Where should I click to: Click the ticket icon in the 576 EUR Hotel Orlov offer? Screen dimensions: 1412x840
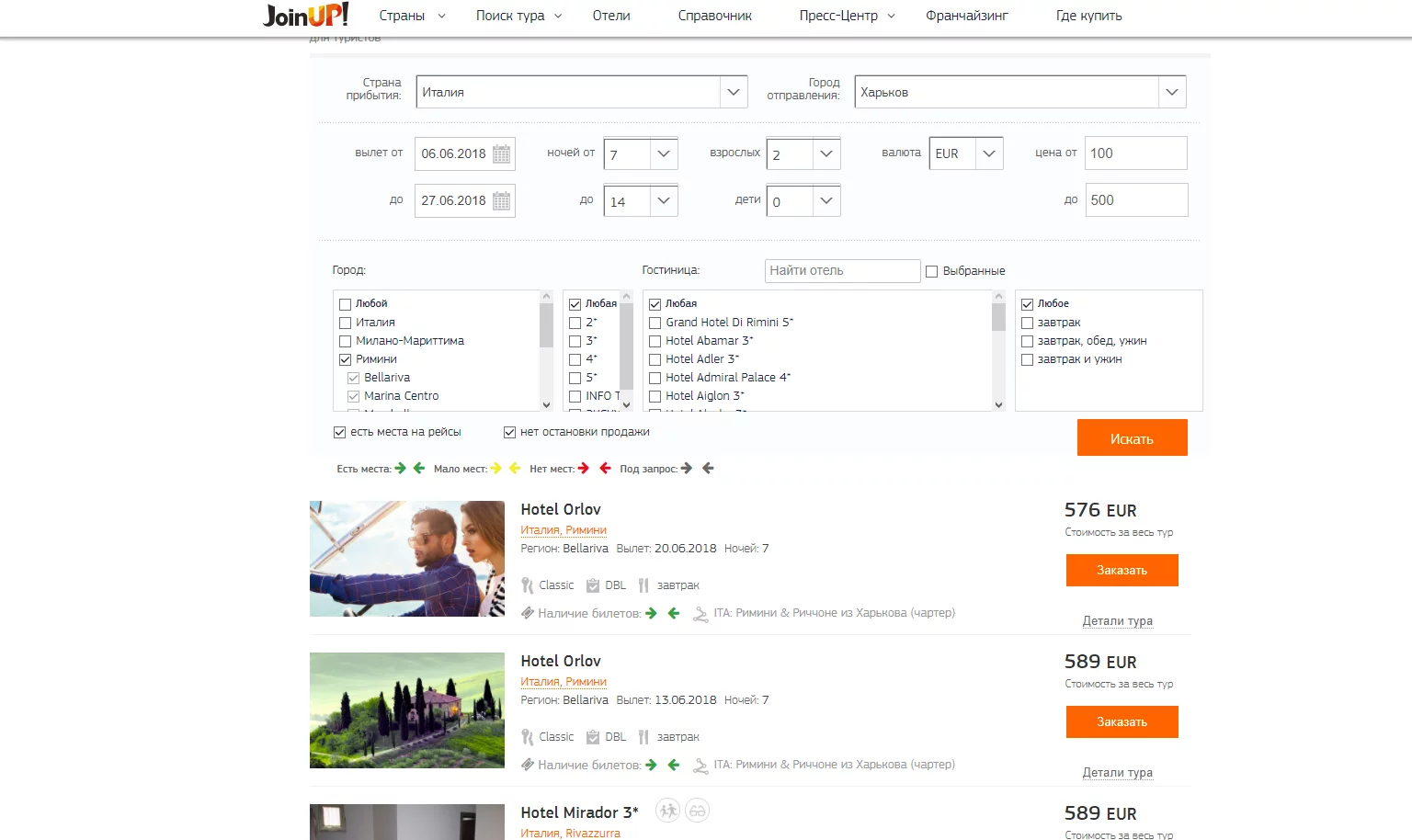pyautogui.click(x=528, y=613)
